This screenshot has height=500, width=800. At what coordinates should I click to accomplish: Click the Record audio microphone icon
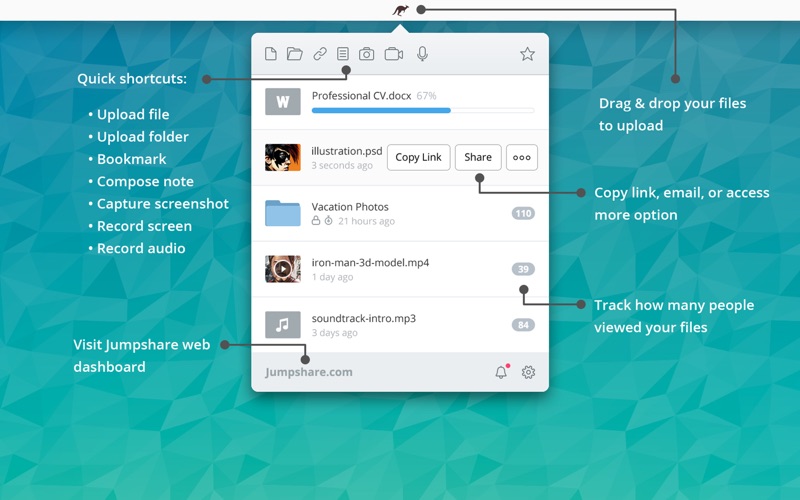click(x=423, y=54)
